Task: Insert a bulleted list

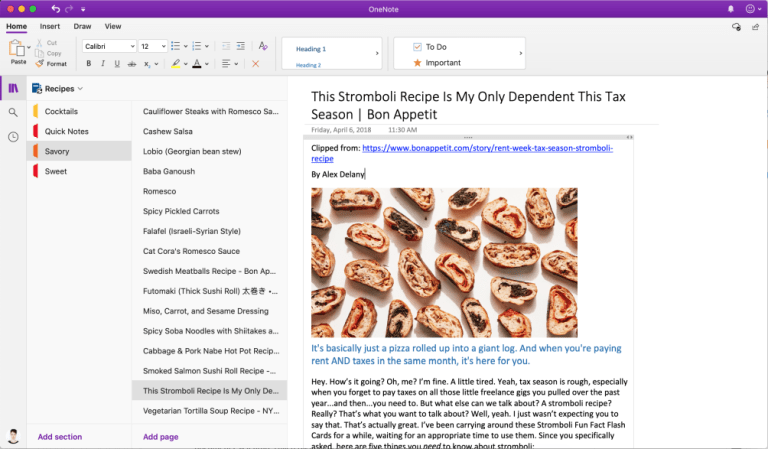Action: pyautogui.click(x=175, y=46)
